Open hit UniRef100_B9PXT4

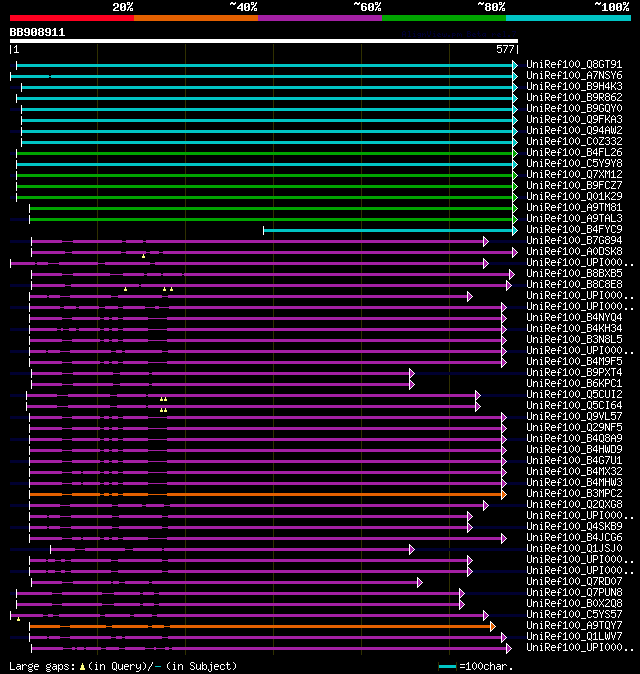coord(574,373)
